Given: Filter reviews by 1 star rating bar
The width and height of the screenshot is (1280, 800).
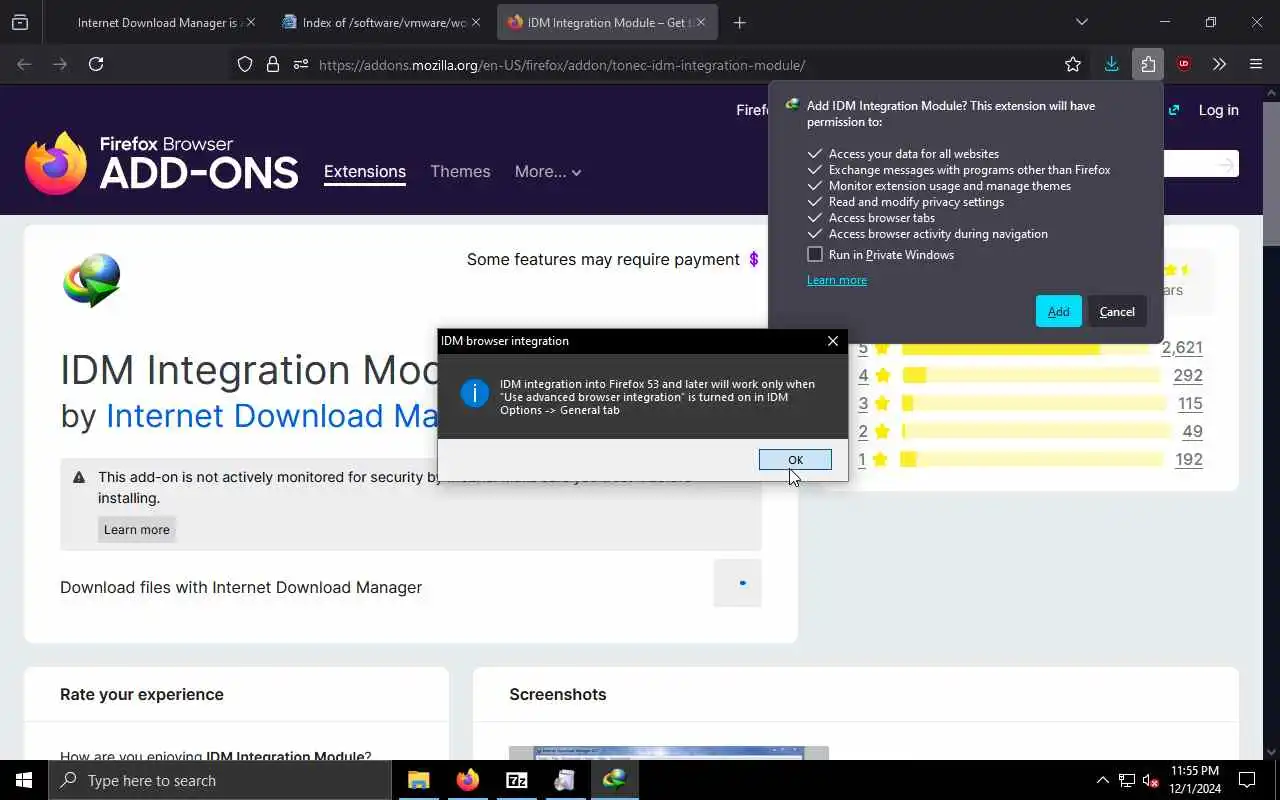Looking at the screenshot, I should pos(1031,460).
